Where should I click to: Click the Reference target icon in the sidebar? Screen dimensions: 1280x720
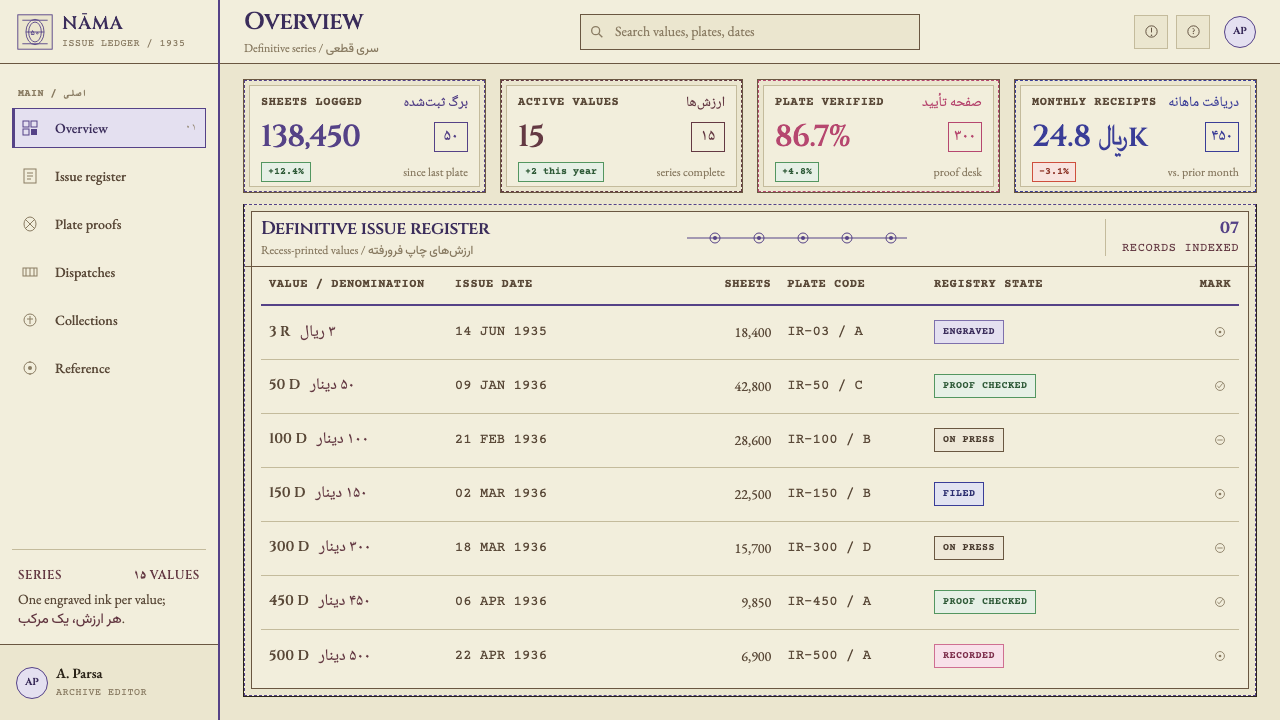coord(30,368)
